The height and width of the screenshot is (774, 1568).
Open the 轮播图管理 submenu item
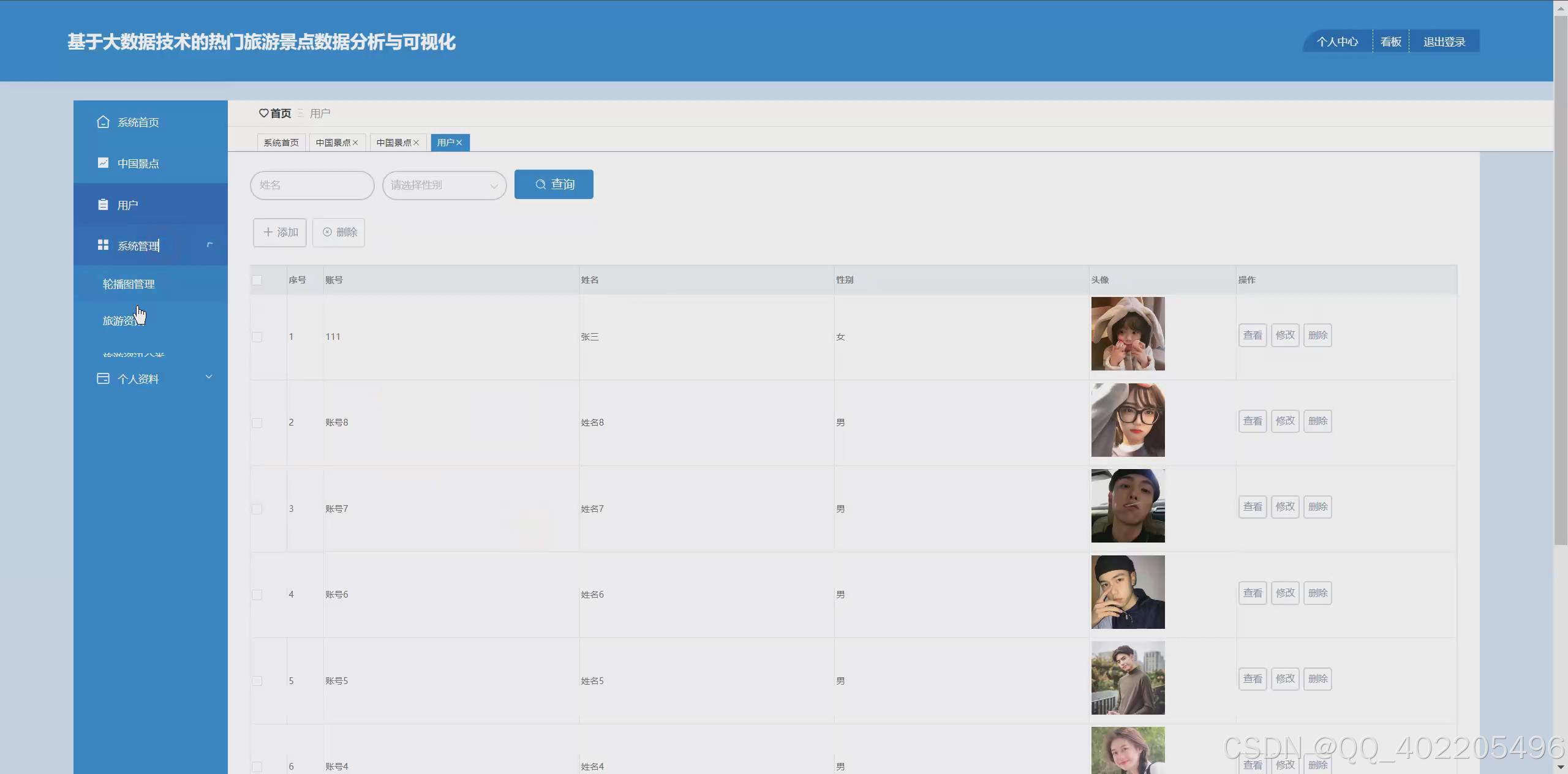pyautogui.click(x=129, y=284)
